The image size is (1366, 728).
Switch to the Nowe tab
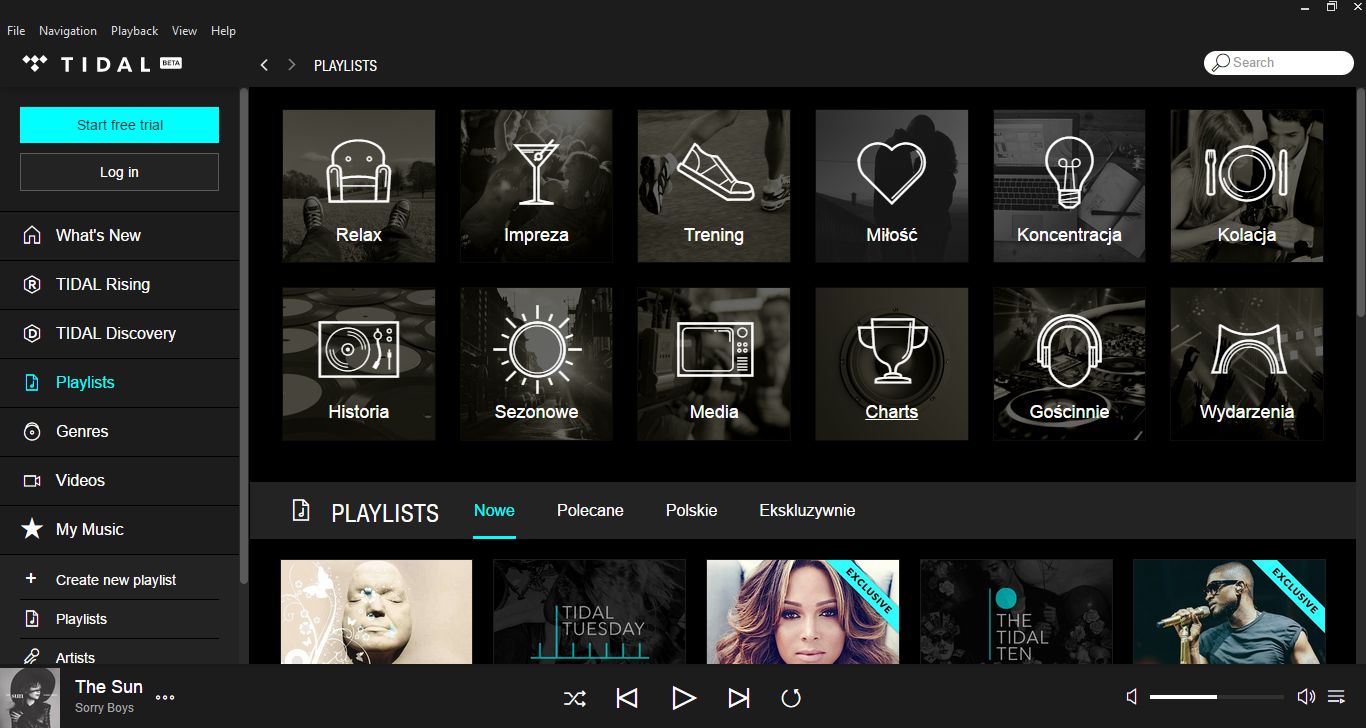tap(494, 510)
